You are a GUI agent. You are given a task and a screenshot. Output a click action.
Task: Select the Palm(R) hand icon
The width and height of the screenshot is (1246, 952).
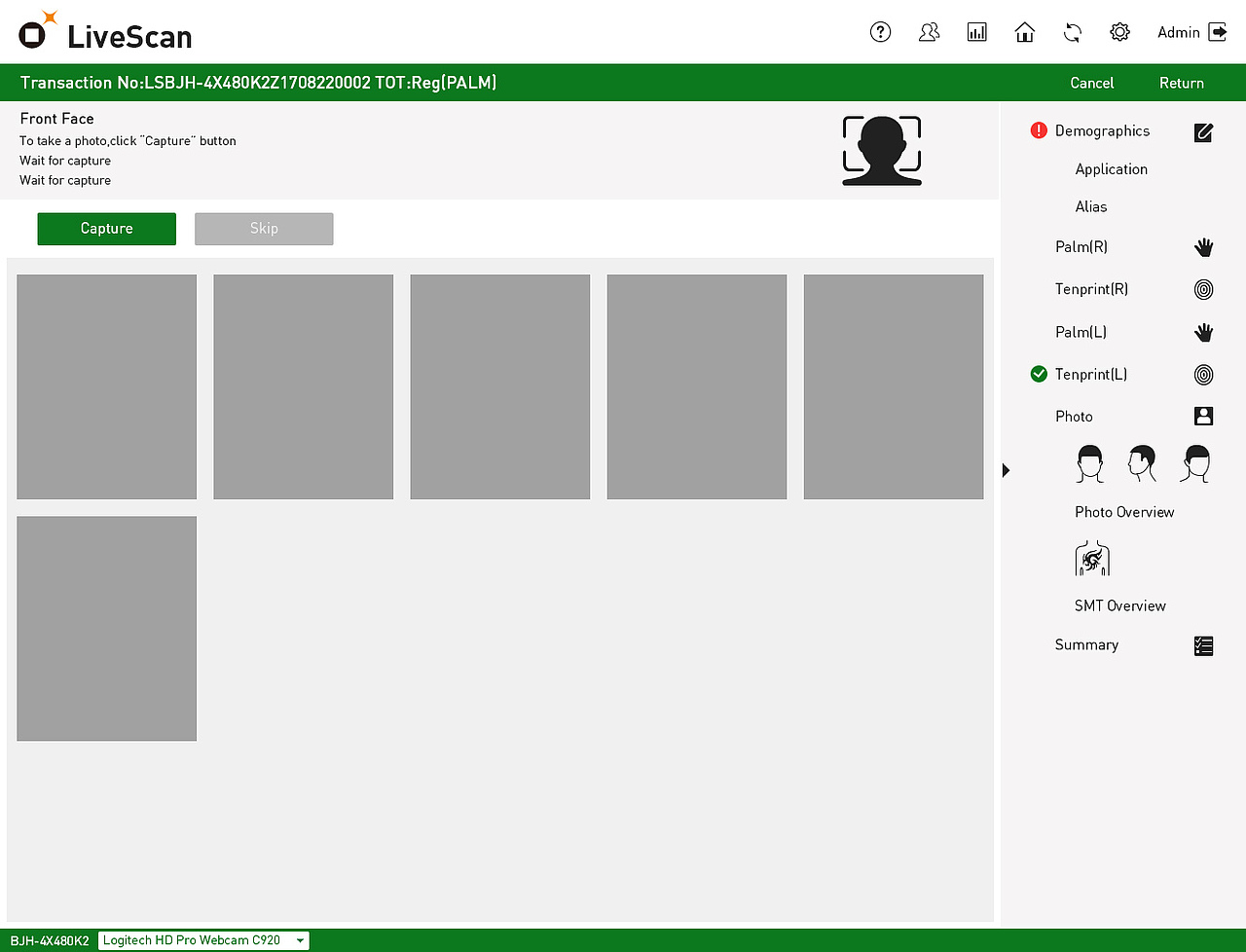coord(1203,247)
